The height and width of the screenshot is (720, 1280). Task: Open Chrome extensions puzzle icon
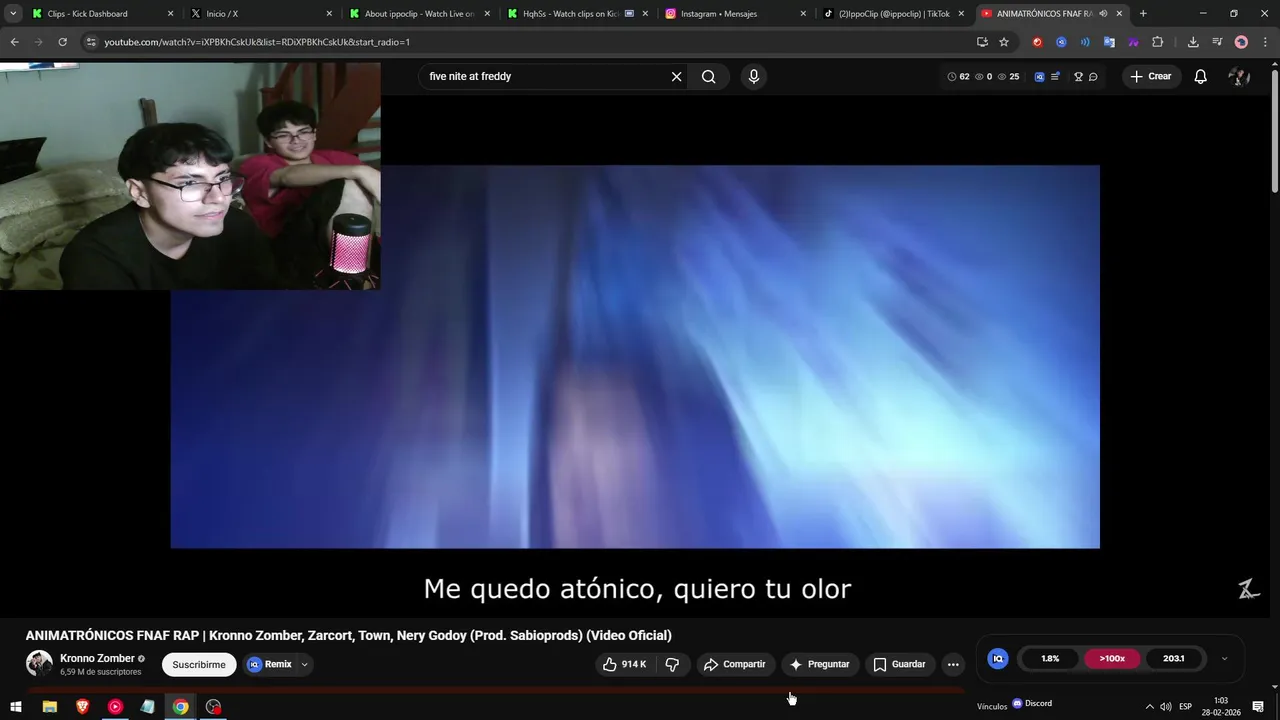pos(1158,42)
